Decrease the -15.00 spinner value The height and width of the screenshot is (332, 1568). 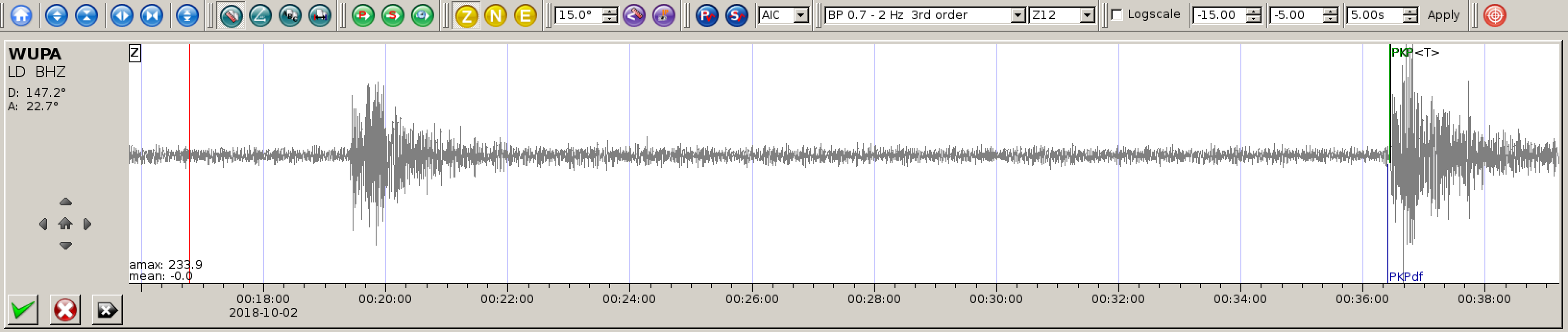click(x=1253, y=20)
